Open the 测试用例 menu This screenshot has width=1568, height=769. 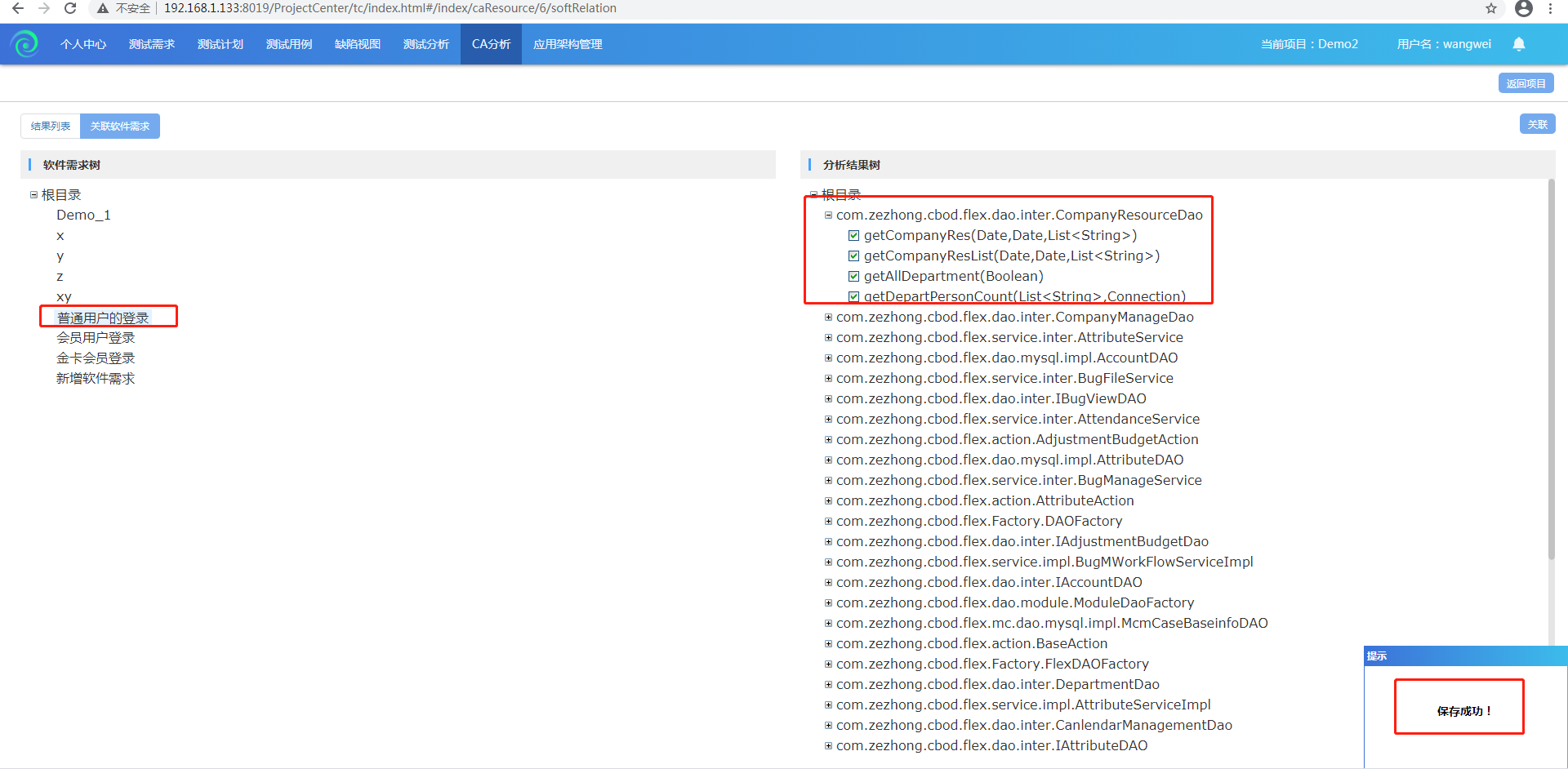click(x=288, y=44)
